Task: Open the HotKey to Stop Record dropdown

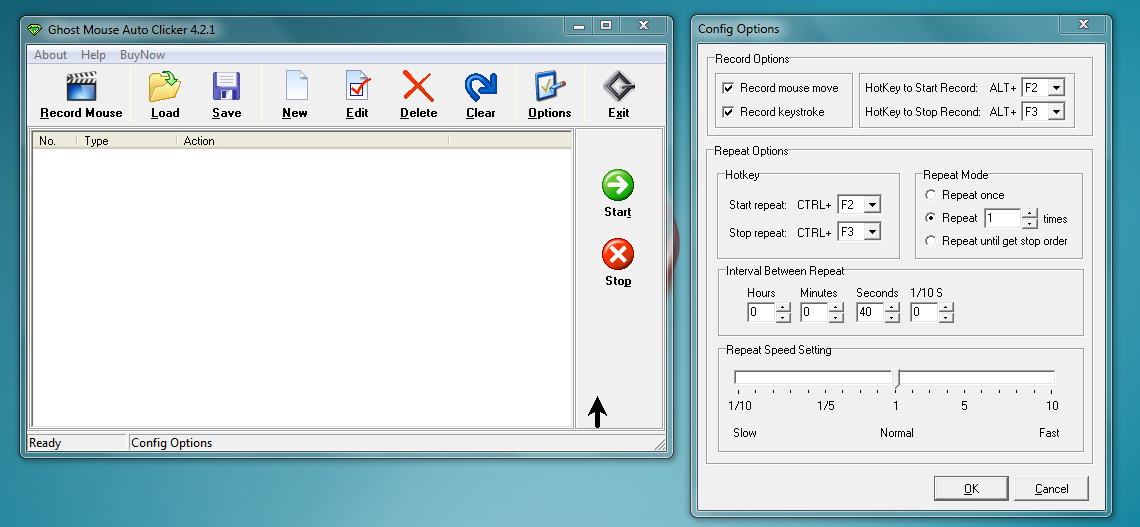Action: 1056,112
